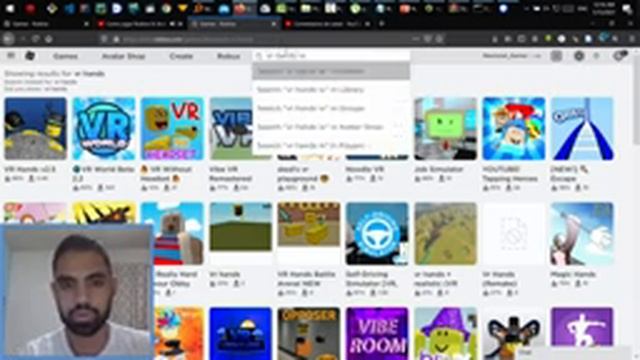Open the Noodle VR game title
This screenshot has height=360, width=640.
364,169
